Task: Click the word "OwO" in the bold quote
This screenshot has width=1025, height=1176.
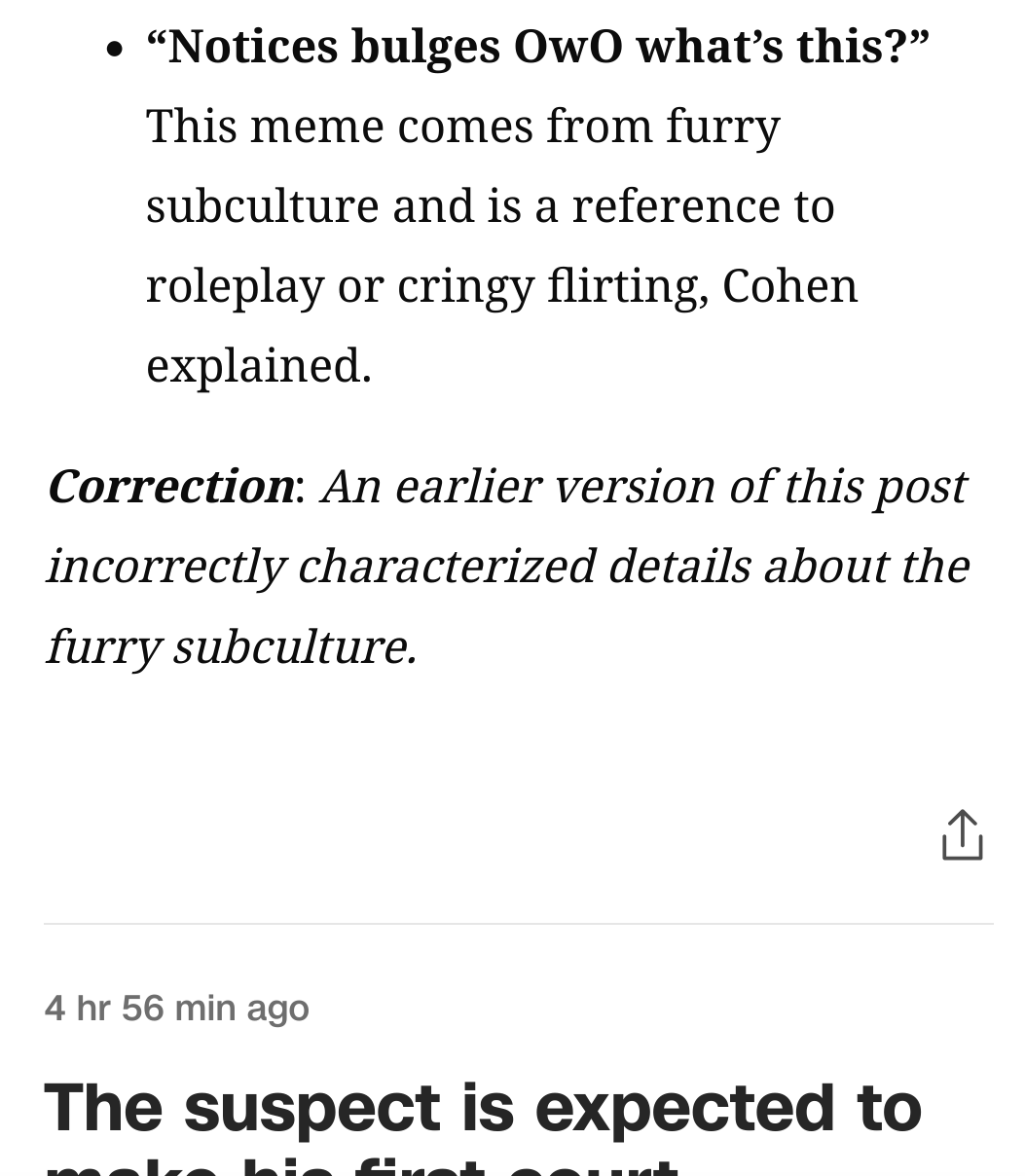Action: click(x=567, y=46)
